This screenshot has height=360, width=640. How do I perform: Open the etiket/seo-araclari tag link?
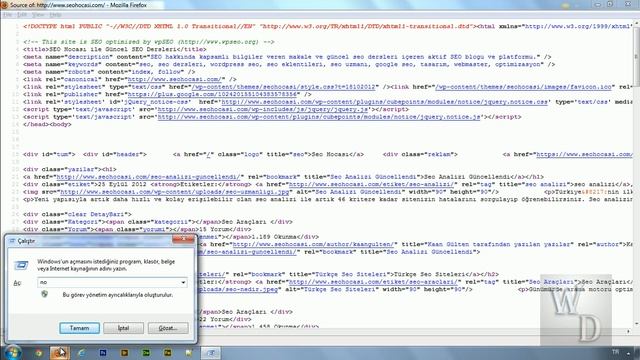[x=373, y=282]
